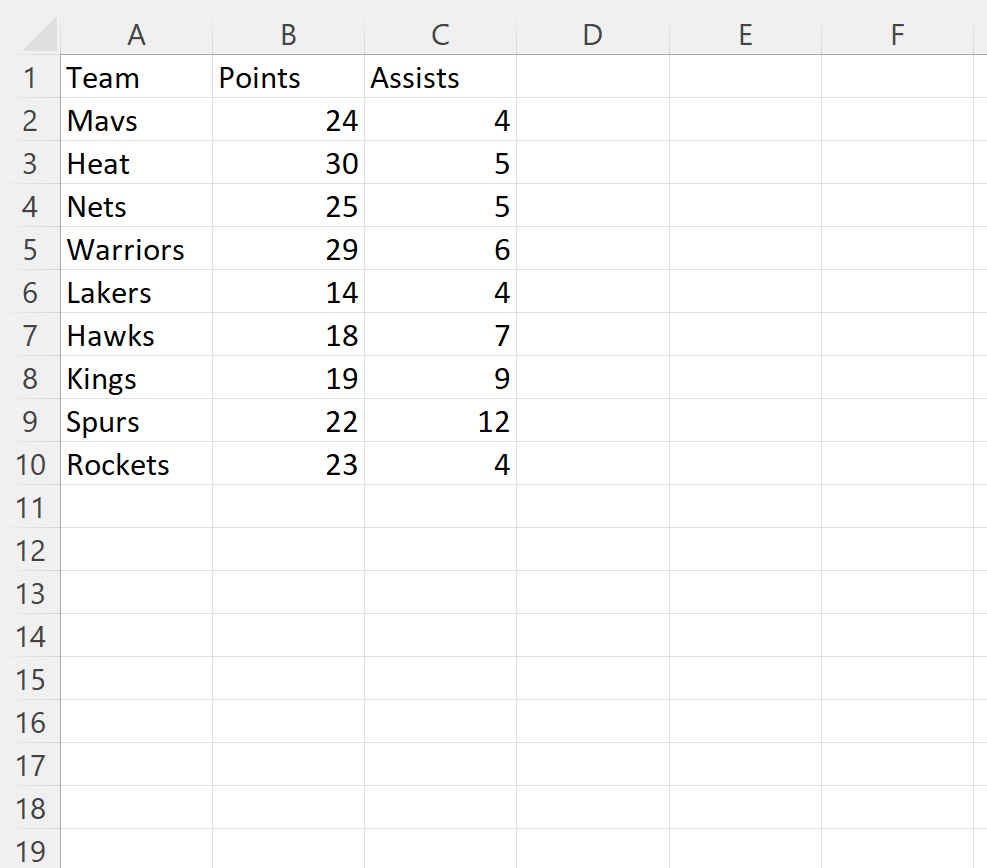Select column F header
Screen dimensions: 987x868
pyautogui.click(x=898, y=35)
